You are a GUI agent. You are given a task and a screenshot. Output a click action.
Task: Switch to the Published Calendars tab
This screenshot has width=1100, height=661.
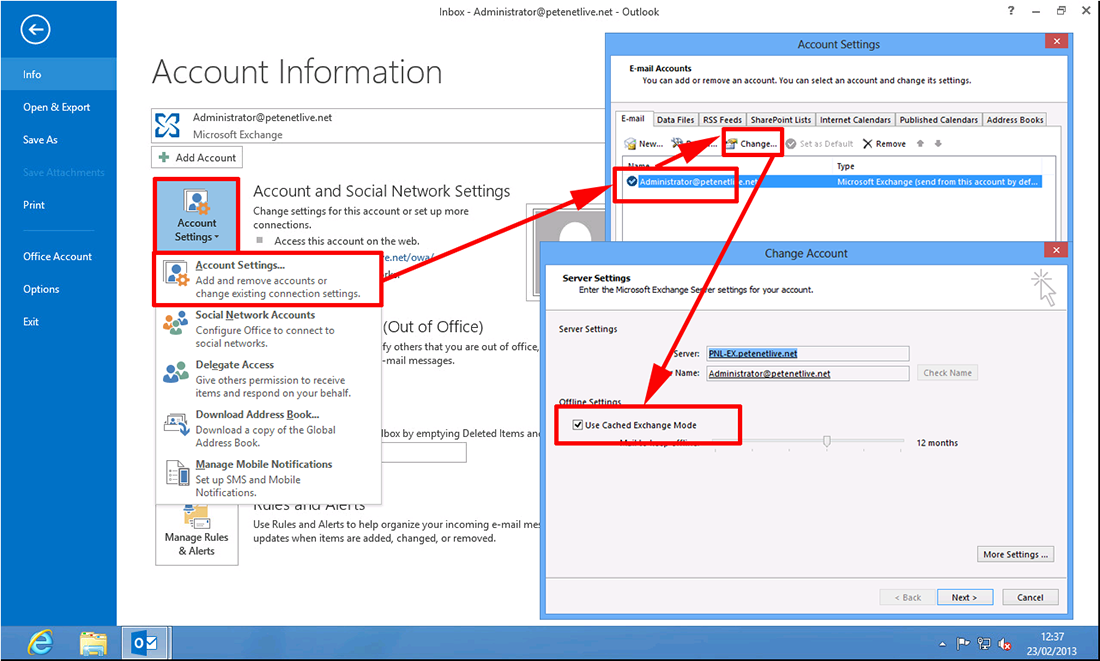(x=939, y=120)
